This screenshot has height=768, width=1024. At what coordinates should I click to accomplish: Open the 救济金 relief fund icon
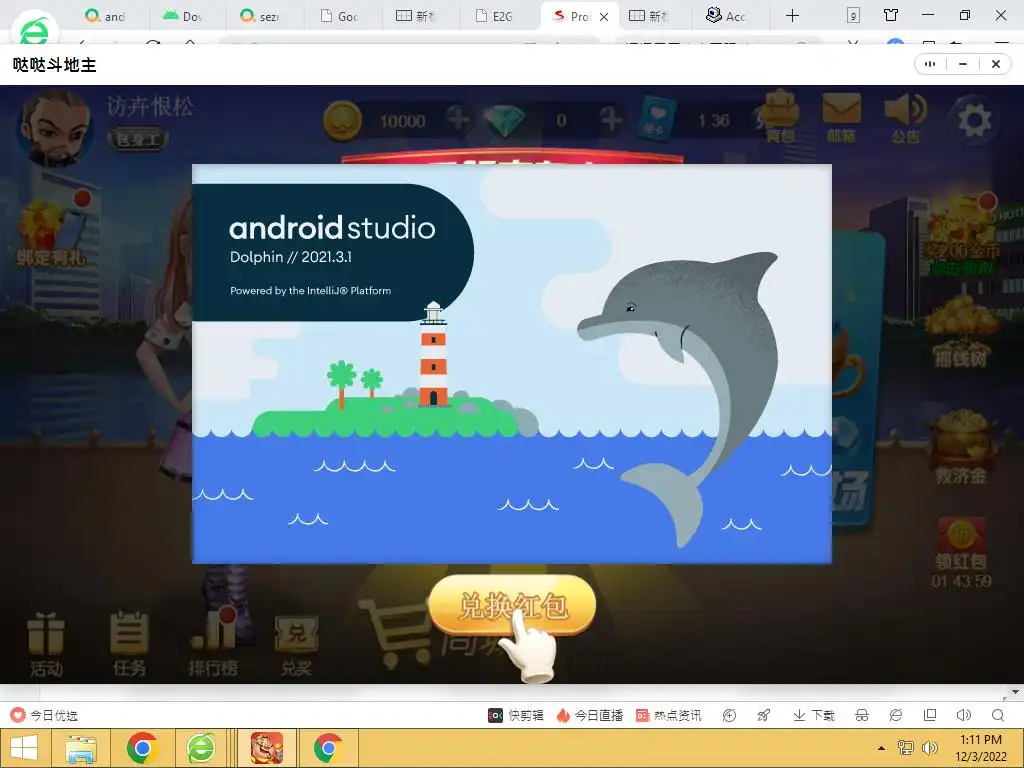pos(960,447)
